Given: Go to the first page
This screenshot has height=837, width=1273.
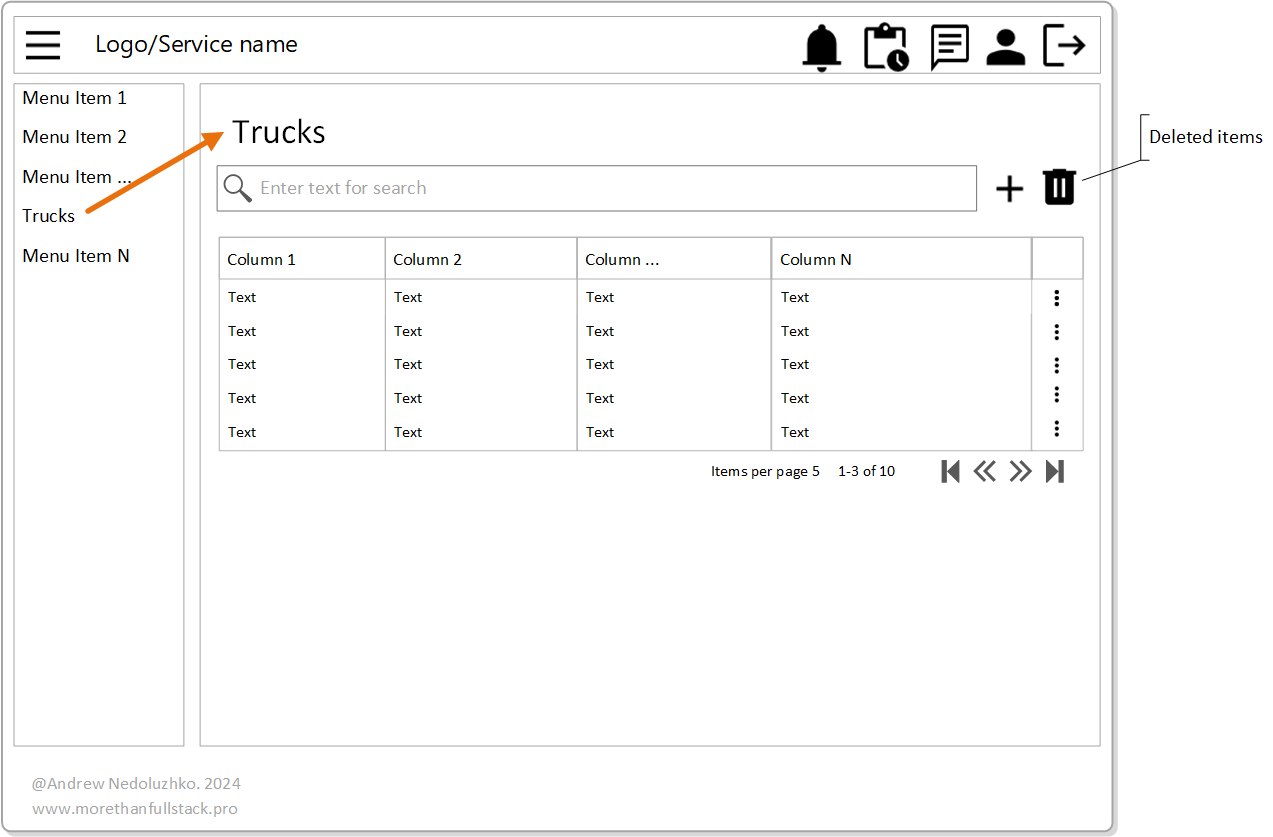Looking at the screenshot, I should coord(950,471).
